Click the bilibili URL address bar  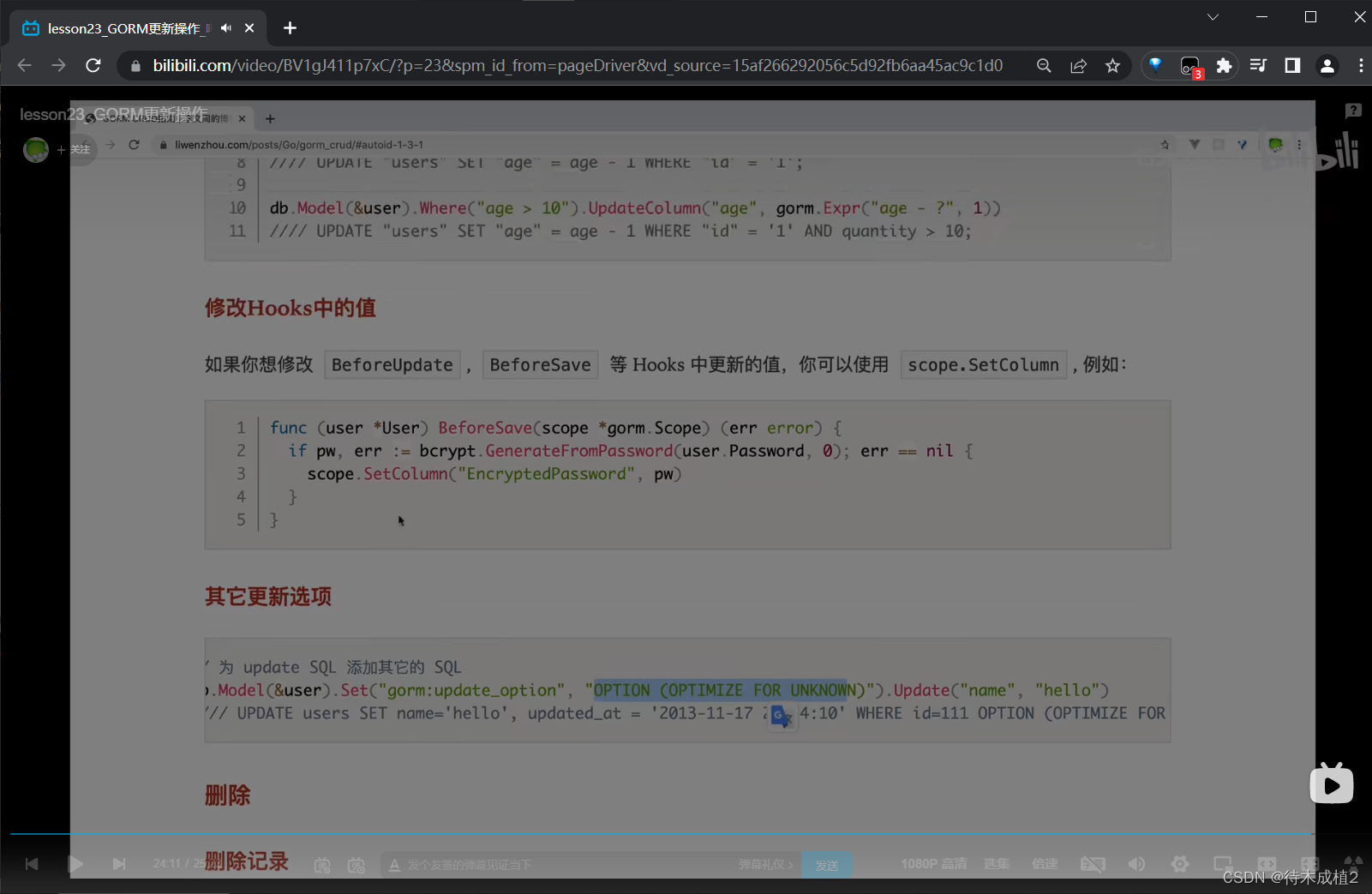578,66
